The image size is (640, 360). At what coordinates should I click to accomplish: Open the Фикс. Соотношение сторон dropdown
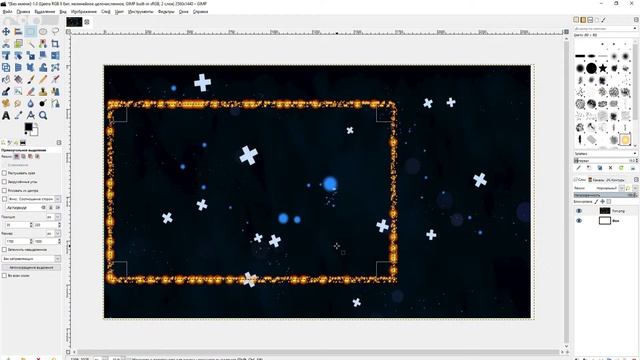58,199
